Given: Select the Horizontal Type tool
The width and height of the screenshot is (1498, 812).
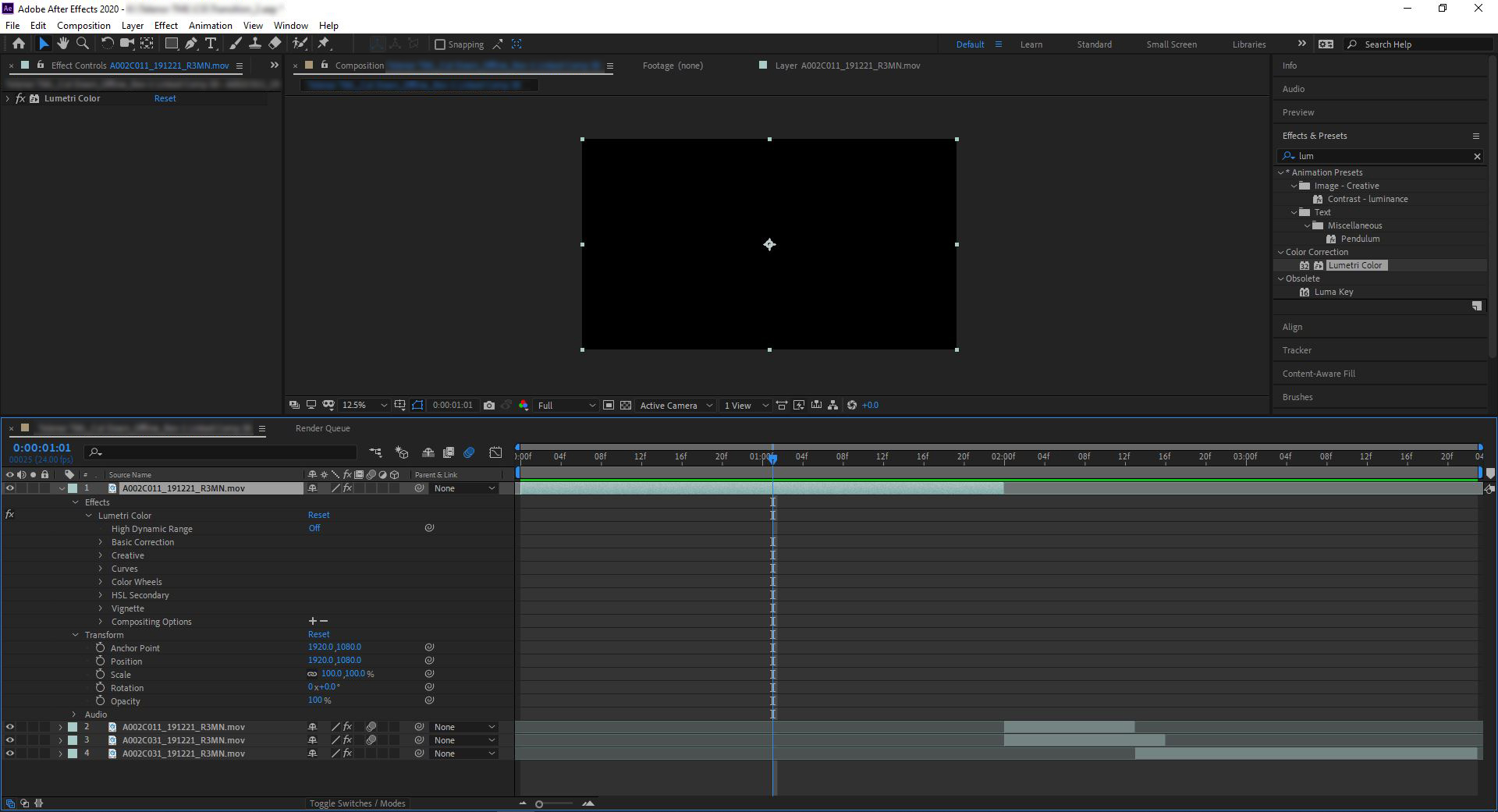Looking at the screenshot, I should coord(211,44).
